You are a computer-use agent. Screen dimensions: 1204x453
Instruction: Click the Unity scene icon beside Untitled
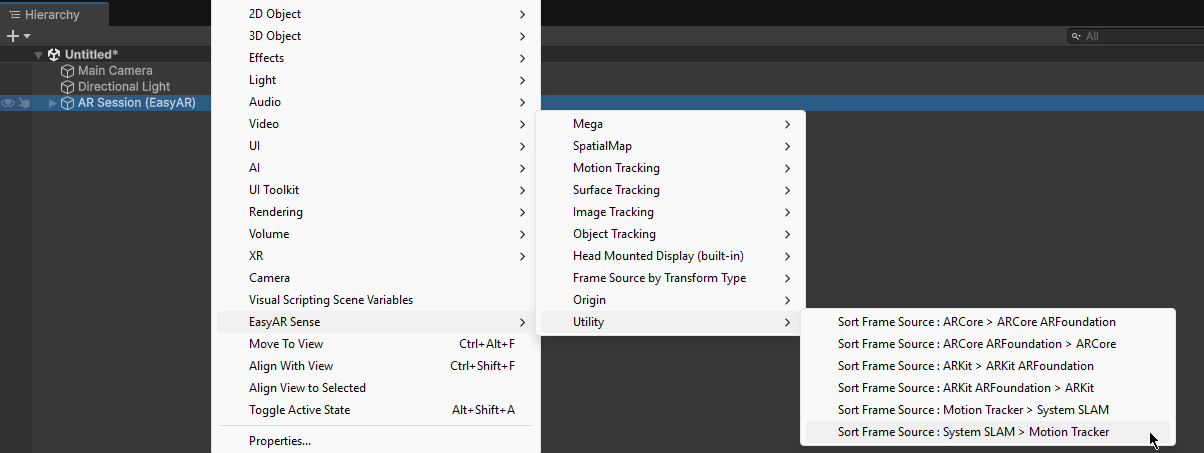click(54, 54)
